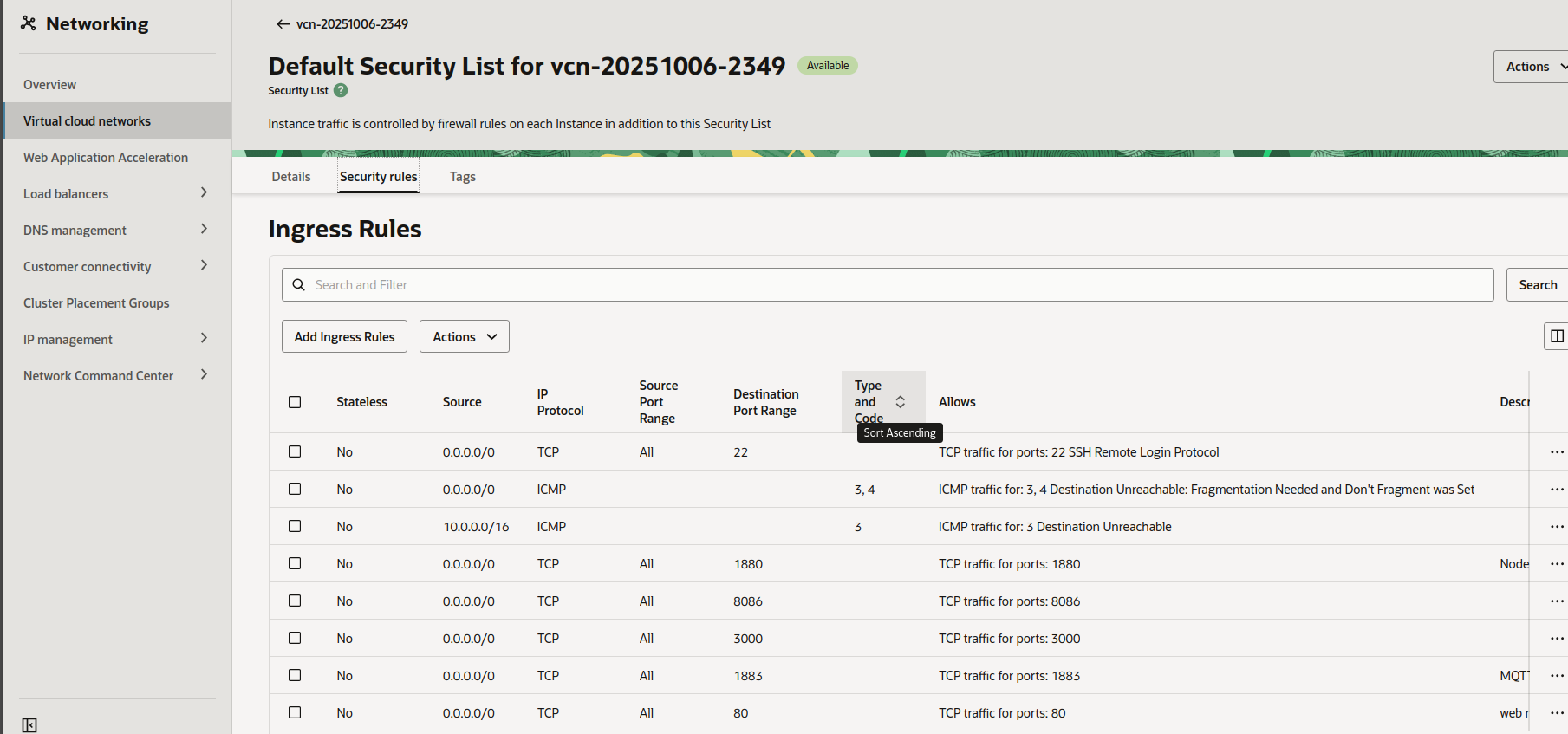Screen dimensions: 1568x734
Task: Click the Networking service icon in the sidebar header
Action: 29,23
